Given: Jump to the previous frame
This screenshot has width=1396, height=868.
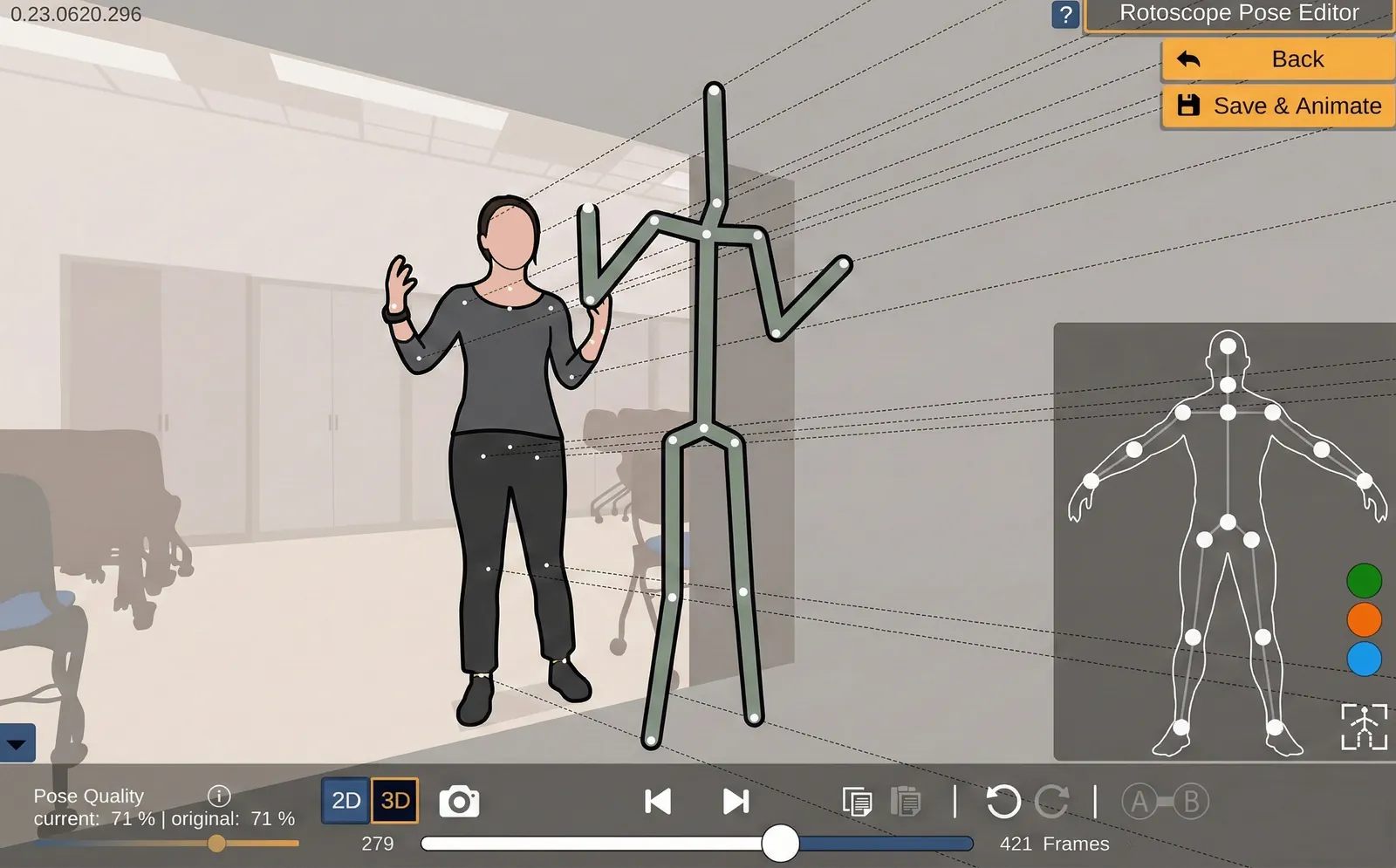Looking at the screenshot, I should point(658,802).
